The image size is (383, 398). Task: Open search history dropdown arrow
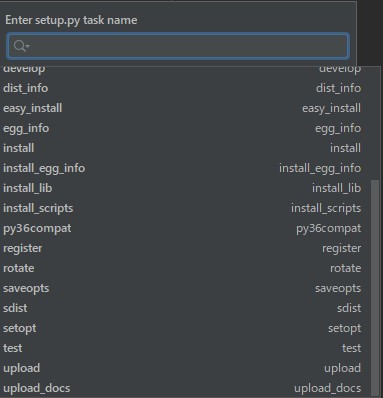[x=28, y=46]
